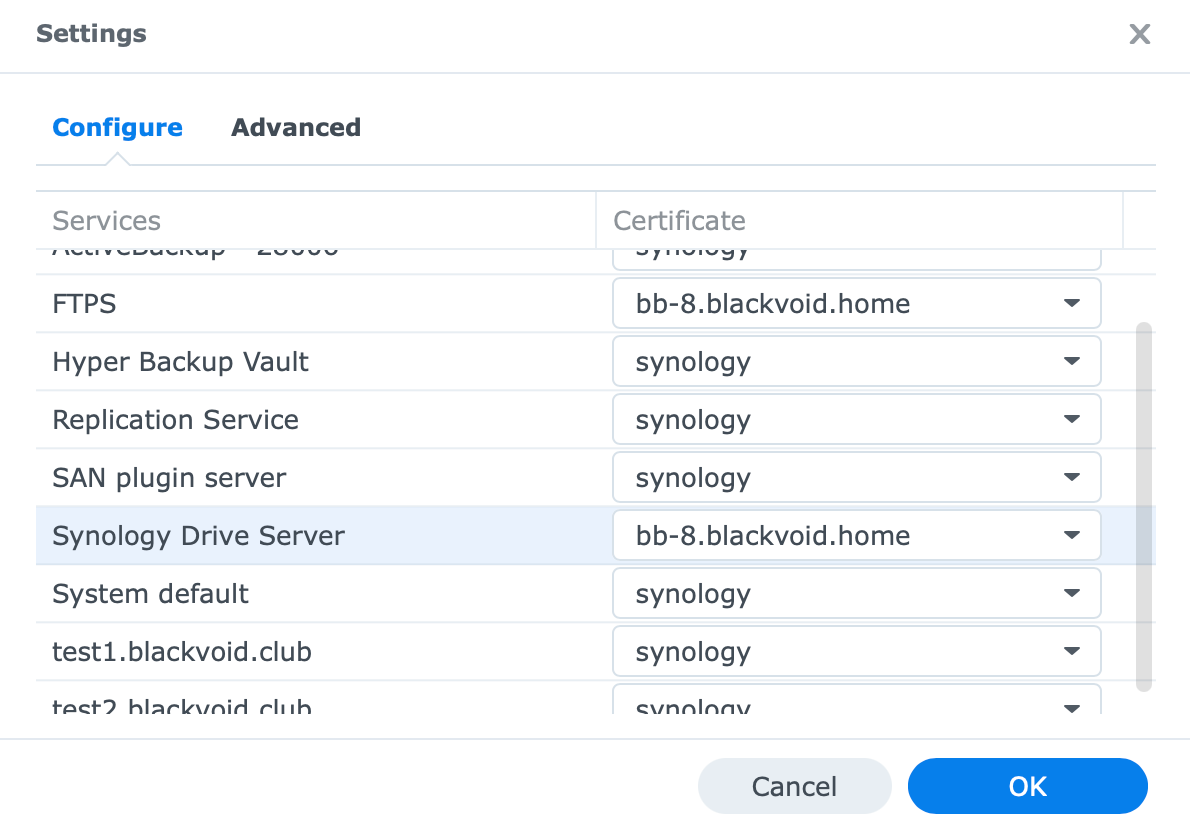Select the Replication Service row label
Viewport: 1190px width, 830px height.
click(175, 420)
